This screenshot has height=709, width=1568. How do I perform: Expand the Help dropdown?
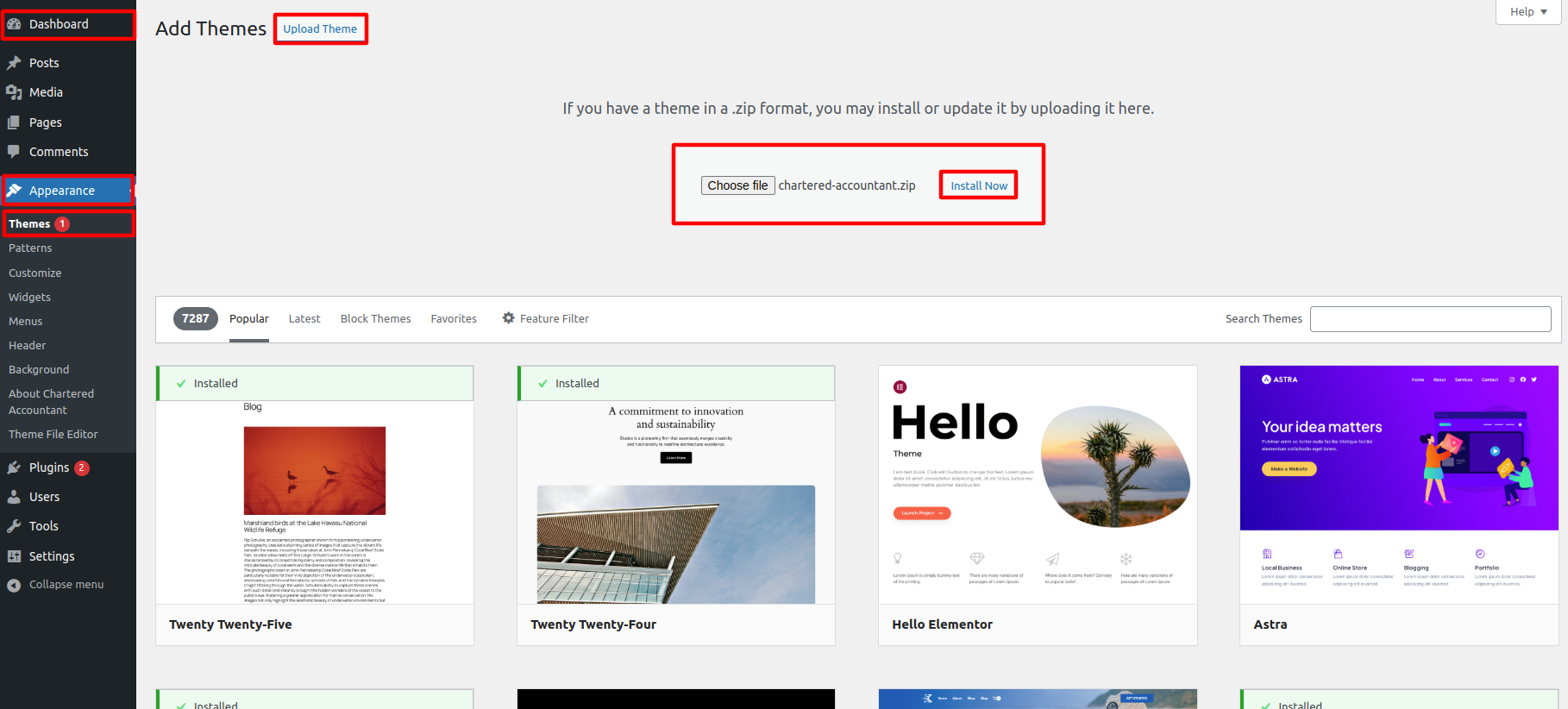(x=1527, y=11)
